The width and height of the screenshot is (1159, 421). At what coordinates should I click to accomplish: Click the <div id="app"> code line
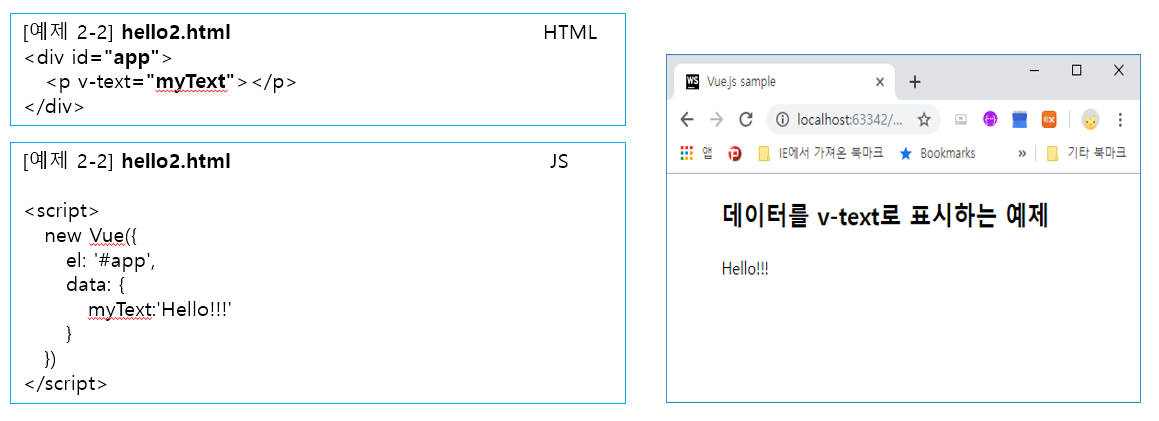coord(98,57)
